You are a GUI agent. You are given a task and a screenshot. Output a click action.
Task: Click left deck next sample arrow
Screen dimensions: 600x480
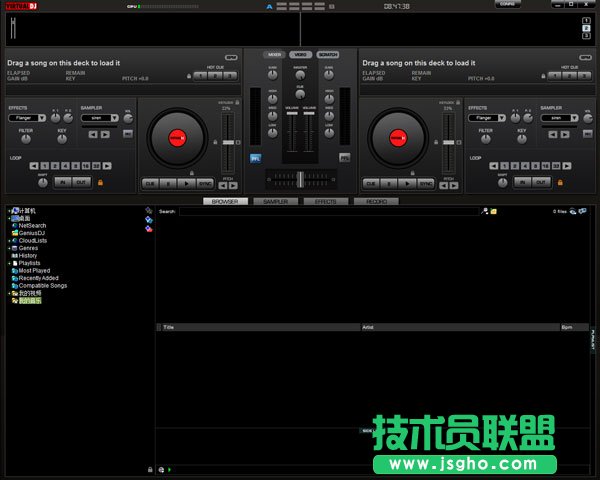pyautogui.click(x=105, y=134)
